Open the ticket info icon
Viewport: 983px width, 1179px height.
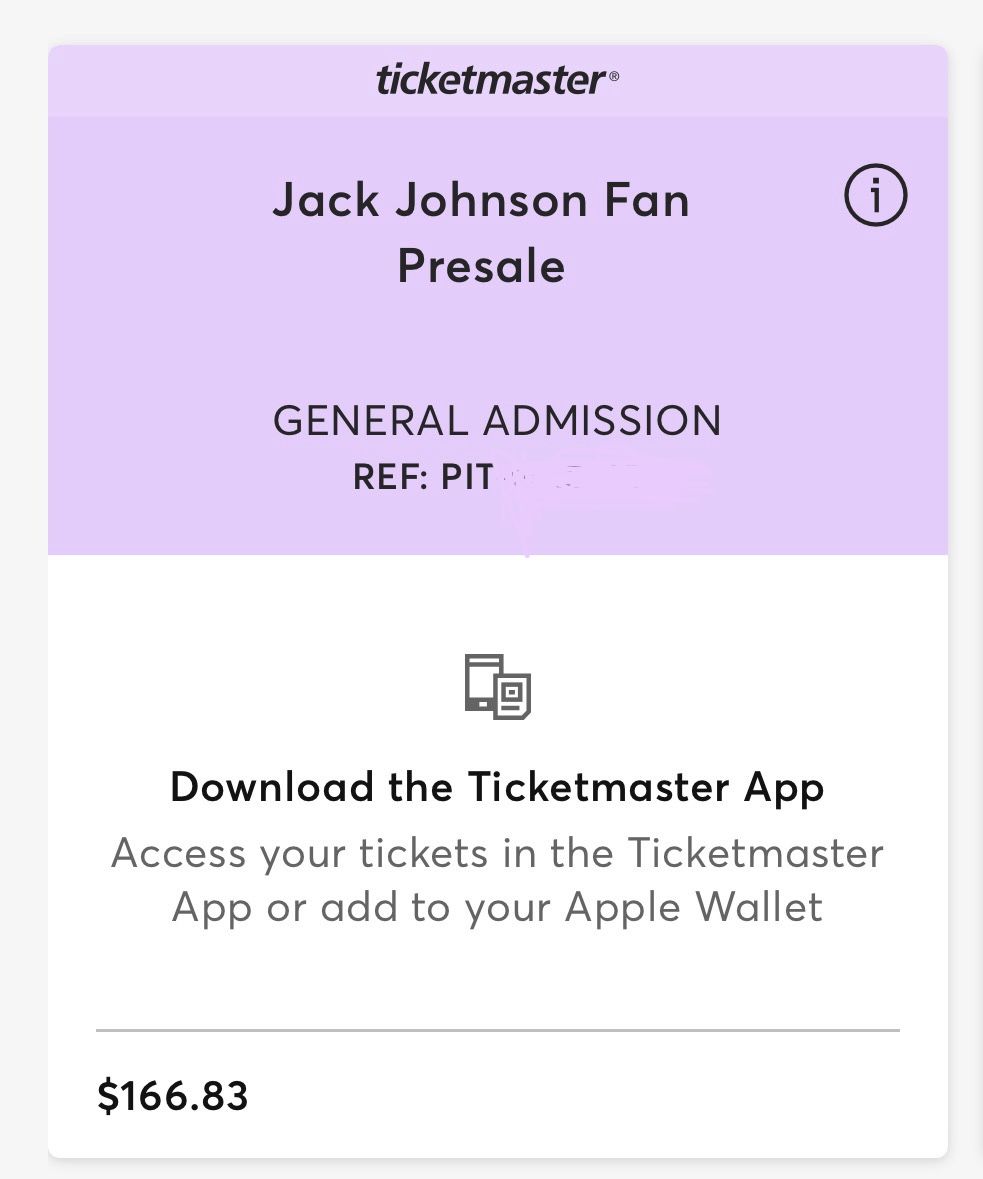875,195
